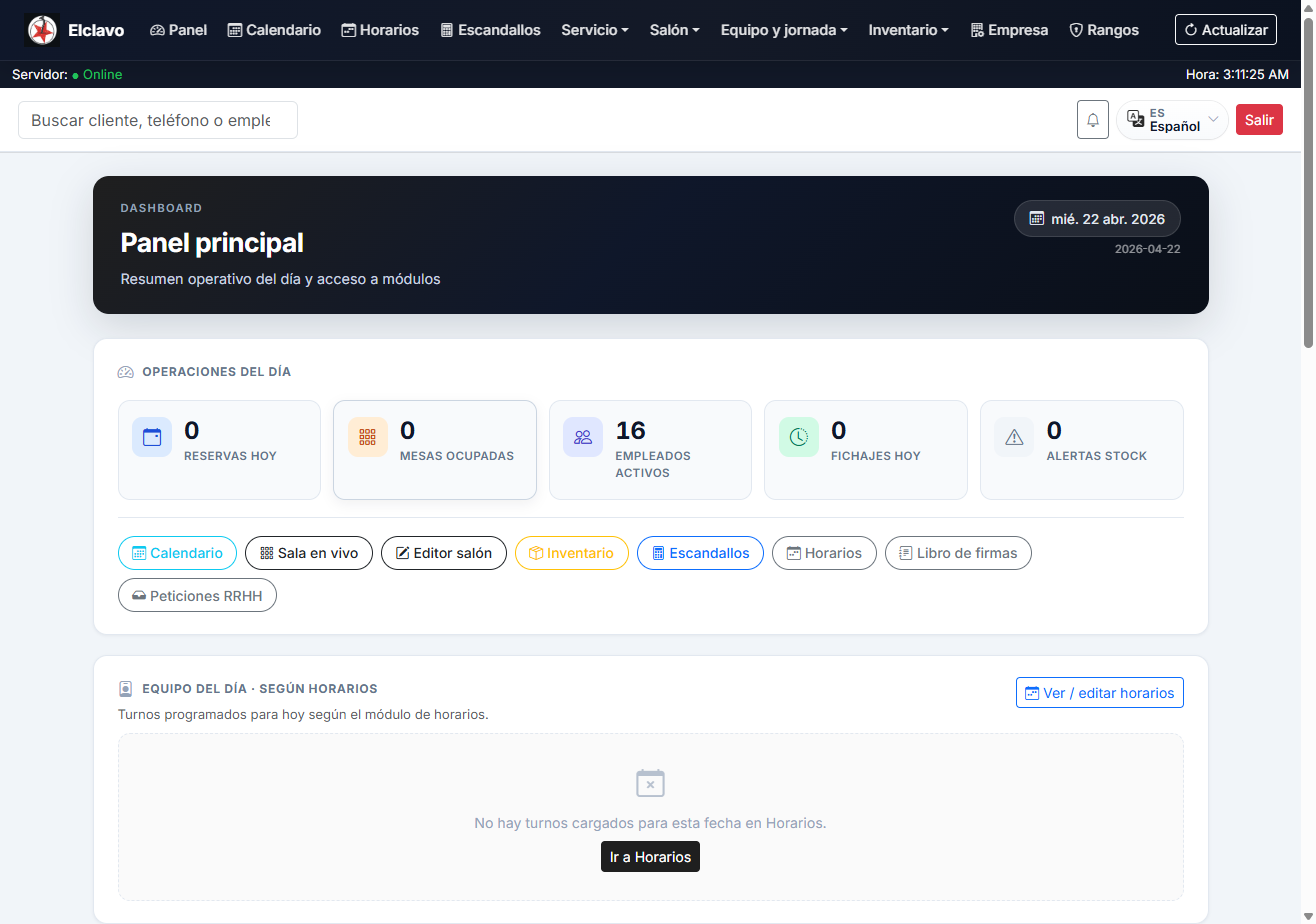Open the Editor salón shortcut
Viewport: 1316px width, 924px height.
(x=444, y=553)
